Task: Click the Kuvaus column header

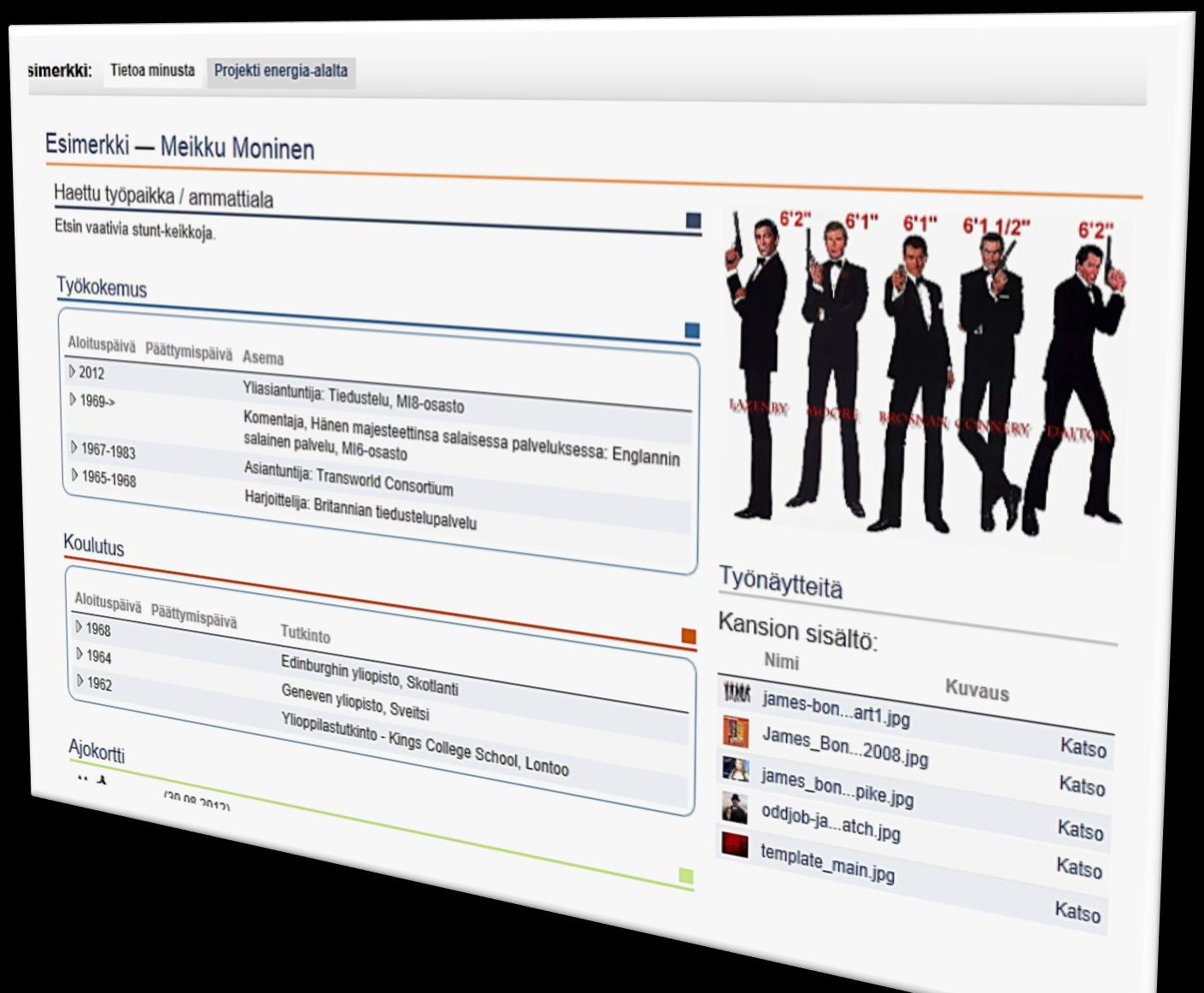Action: point(977,690)
